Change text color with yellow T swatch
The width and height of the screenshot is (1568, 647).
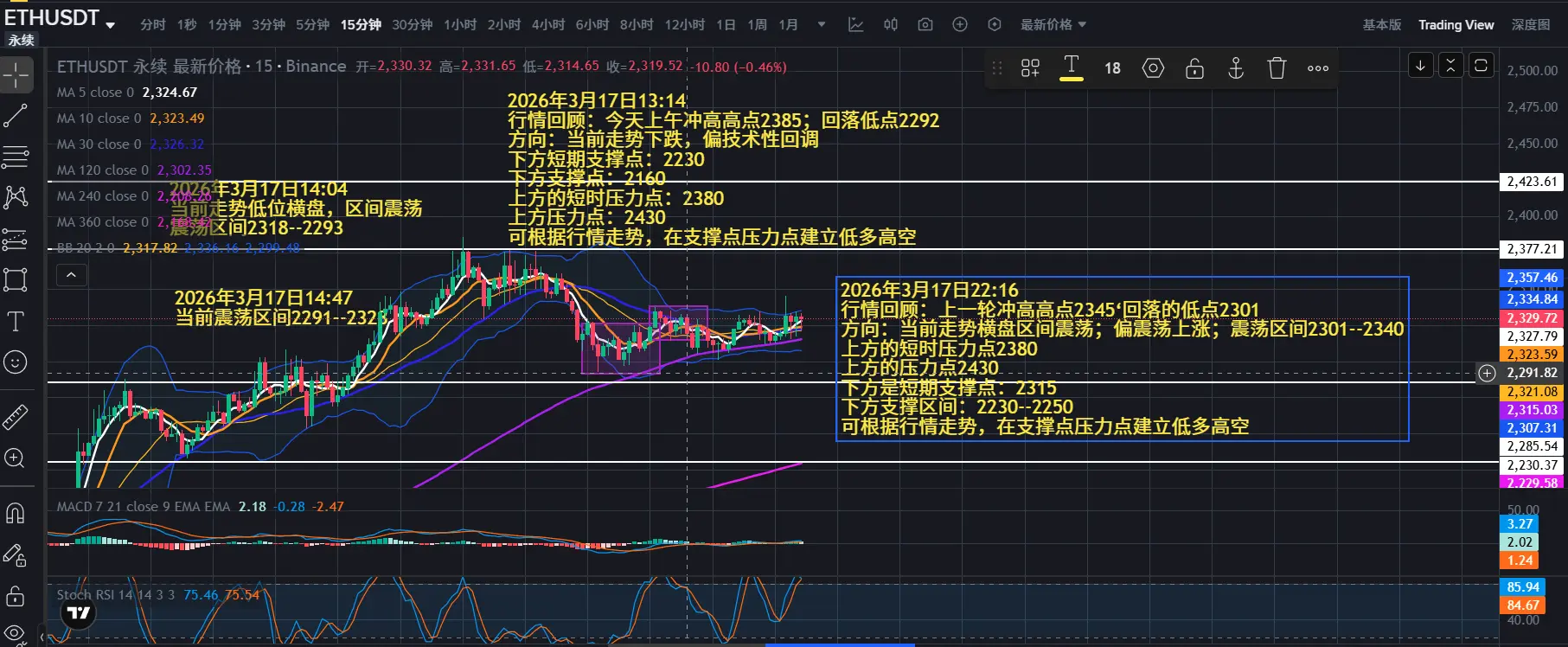pyautogui.click(x=1072, y=68)
